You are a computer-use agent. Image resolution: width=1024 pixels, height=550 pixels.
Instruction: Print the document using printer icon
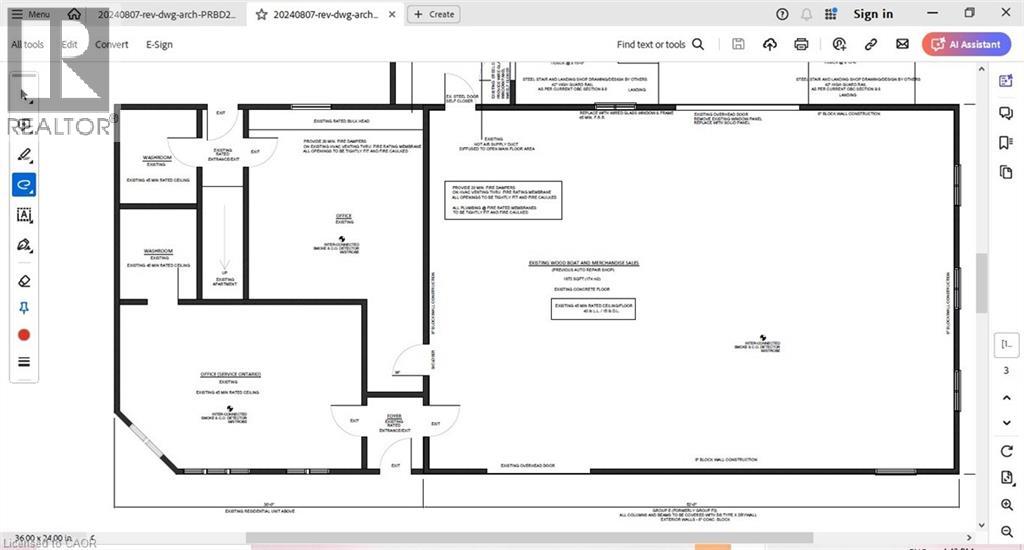pyautogui.click(x=801, y=44)
